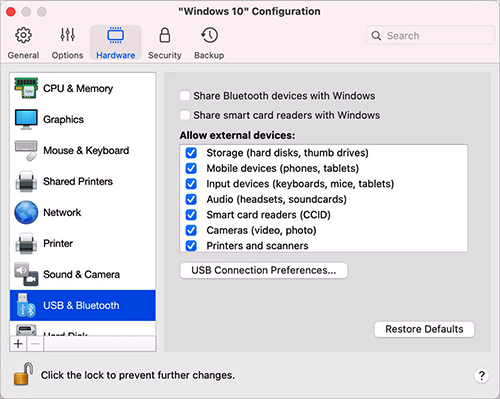Select Graphics in the hardware list
The height and width of the screenshot is (399, 500).
[x=83, y=119]
